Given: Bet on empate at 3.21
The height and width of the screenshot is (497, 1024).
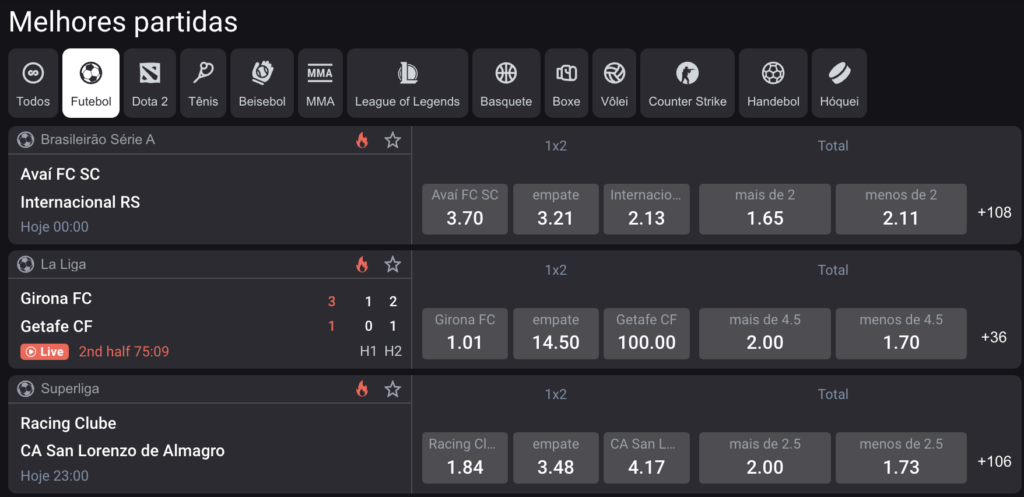Looking at the screenshot, I should click(556, 209).
